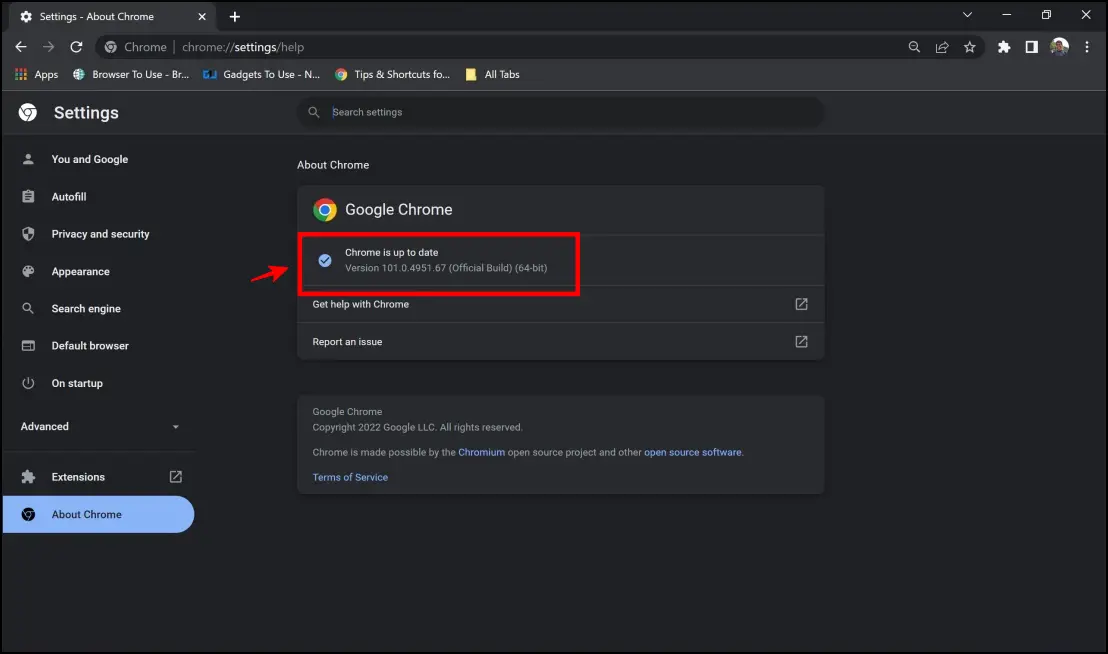Open the Gadgets To Use bookmark
The height and width of the screenshot is (654, 1108).
(x=261, y=74)
